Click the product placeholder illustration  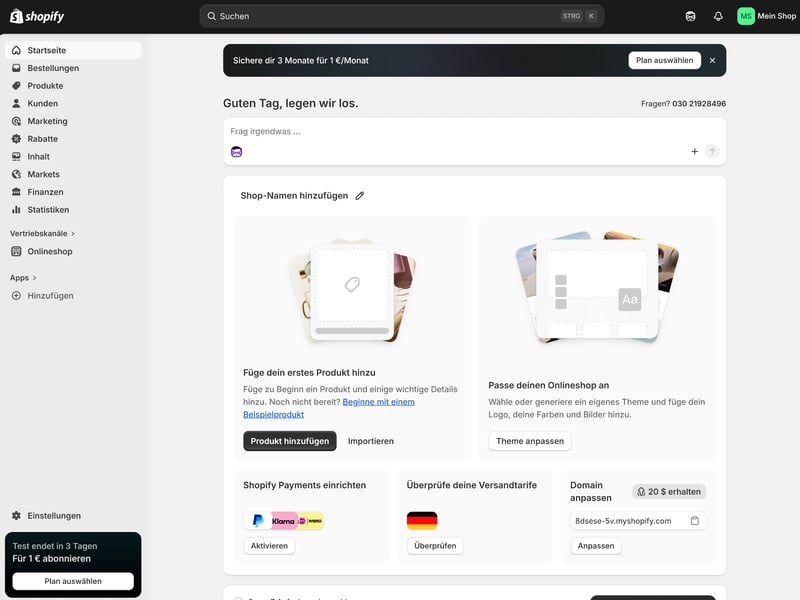(352, 290)
